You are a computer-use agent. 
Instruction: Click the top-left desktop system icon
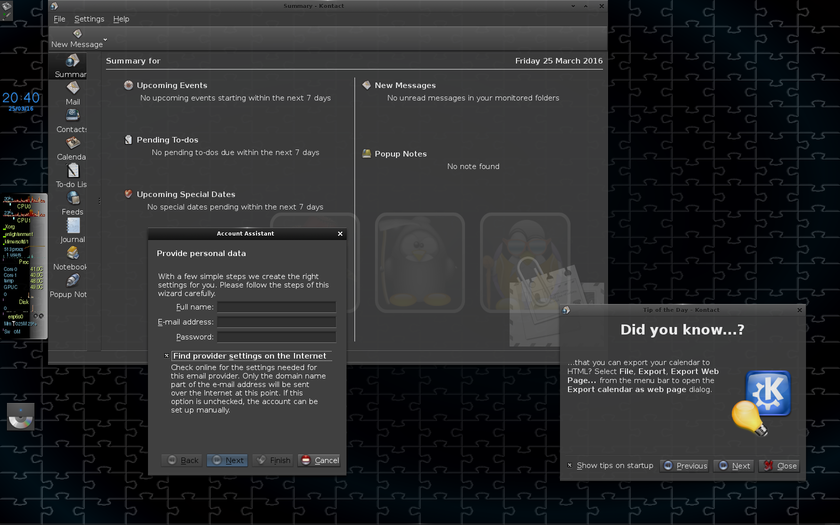pos(6,10)
